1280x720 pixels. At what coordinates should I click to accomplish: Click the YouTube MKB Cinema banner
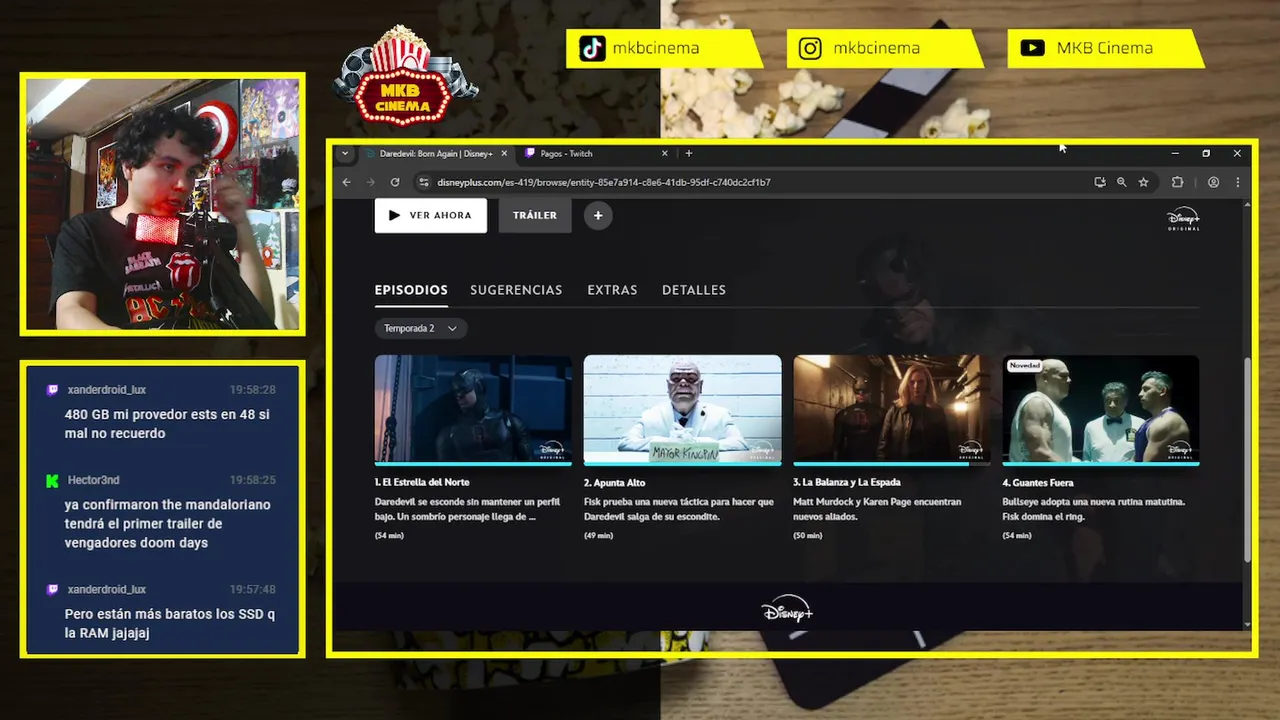[1105, 48]
